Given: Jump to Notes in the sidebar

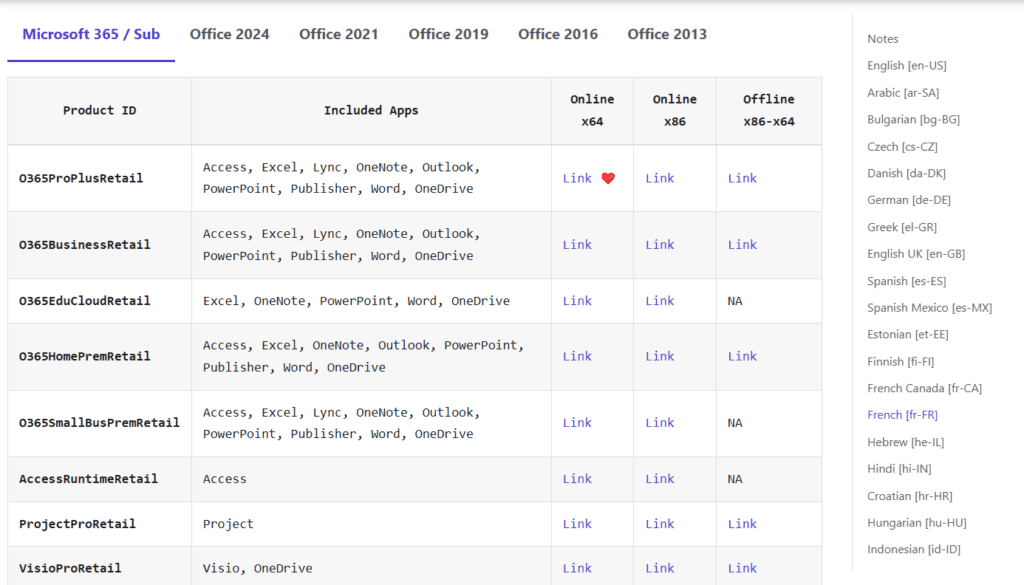Looking at the screenshot, I should point(882,39).
